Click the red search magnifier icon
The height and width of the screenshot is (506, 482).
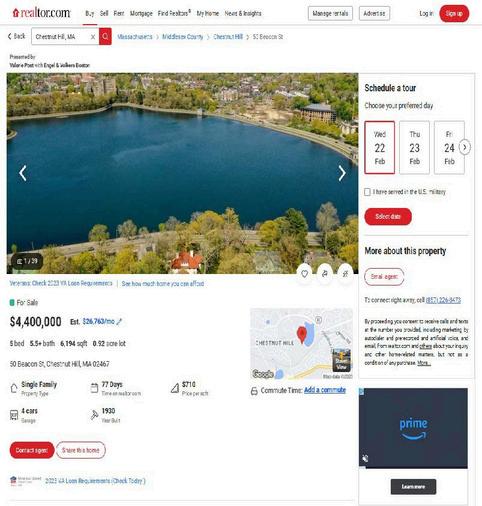coord(105,37)
